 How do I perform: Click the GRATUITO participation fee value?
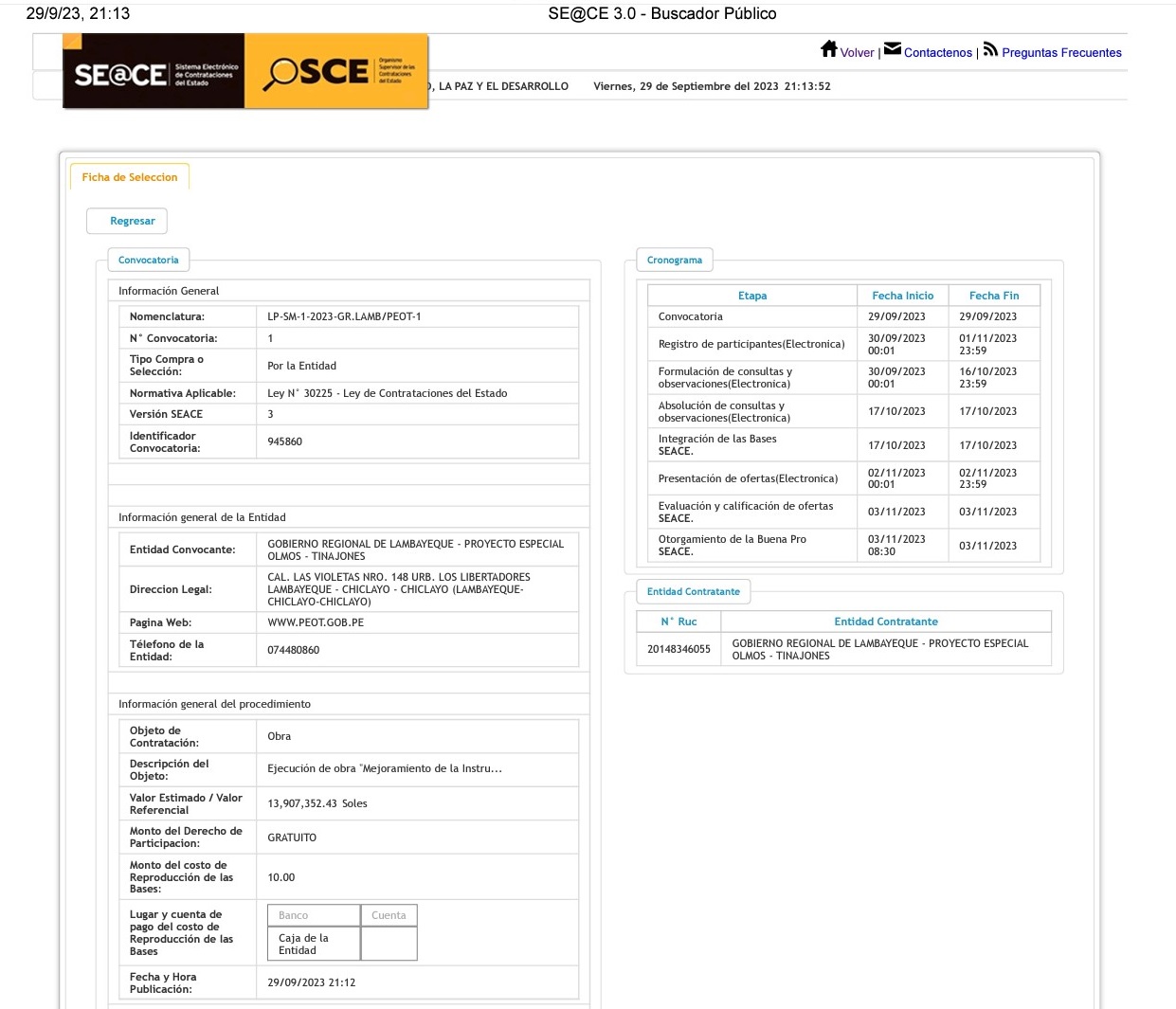tap(292, 838)
